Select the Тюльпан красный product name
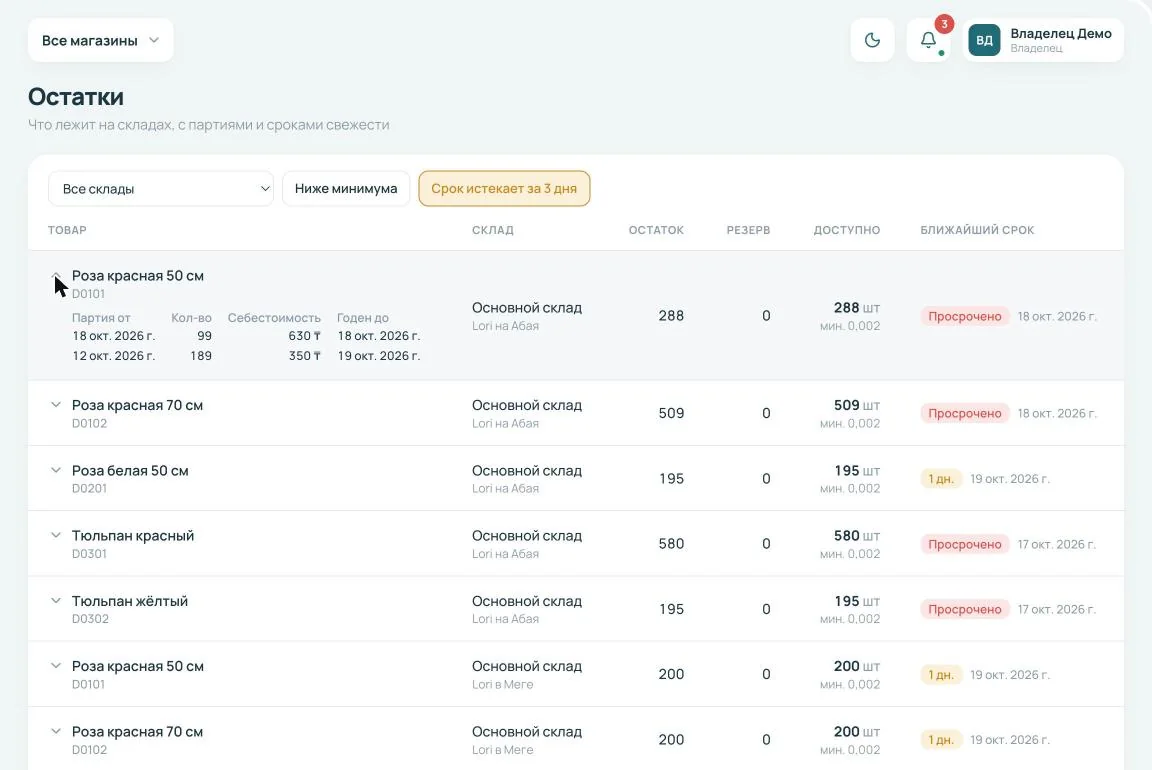1152x770 pixels. tap(133, 536)
